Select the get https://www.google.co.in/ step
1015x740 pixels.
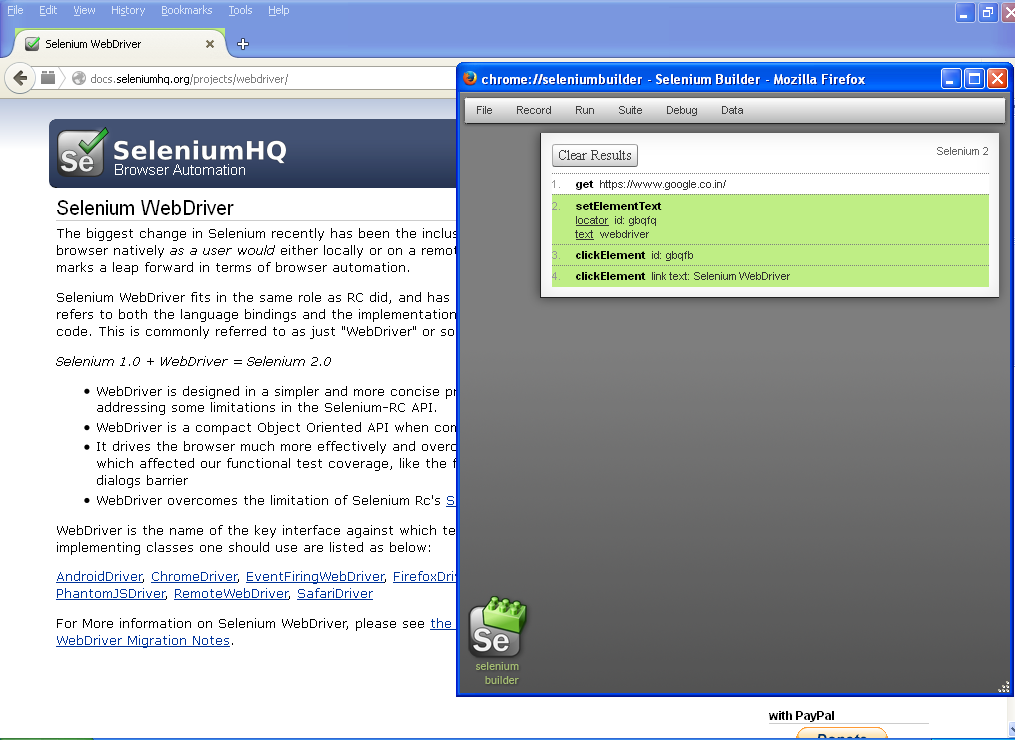click(770, 185)
